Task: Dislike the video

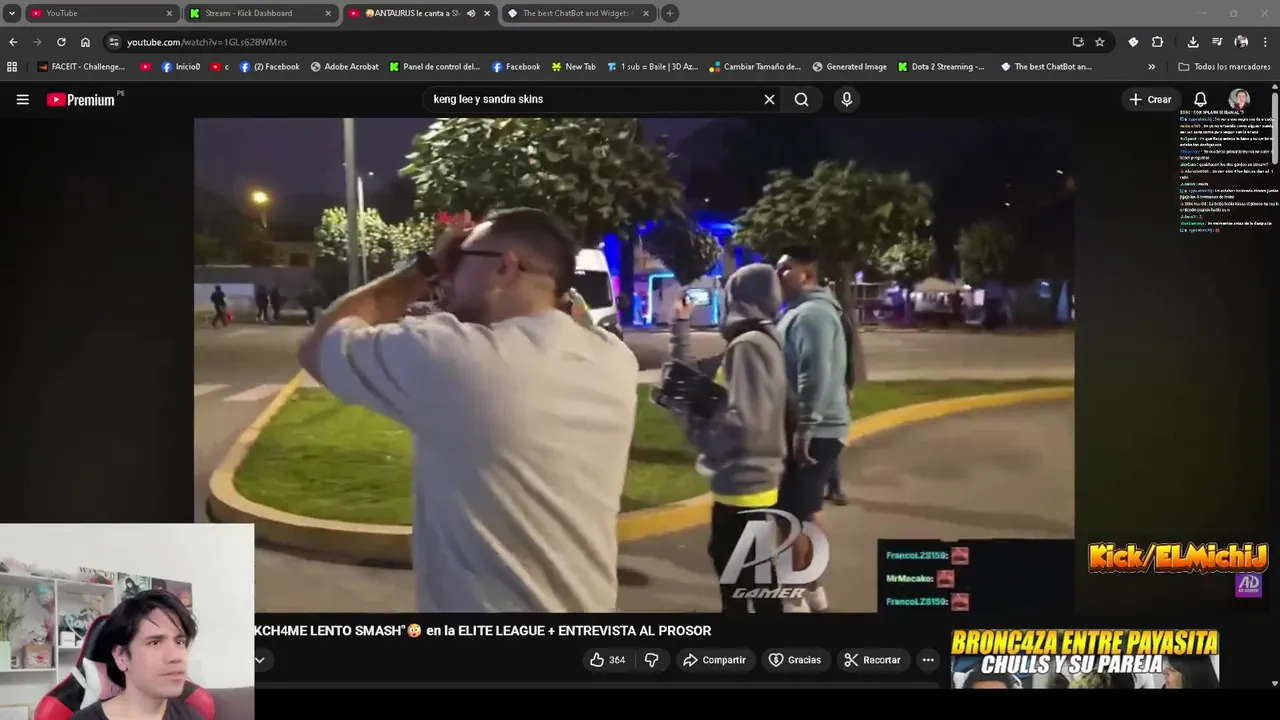Action: click(x=651, y=660)
